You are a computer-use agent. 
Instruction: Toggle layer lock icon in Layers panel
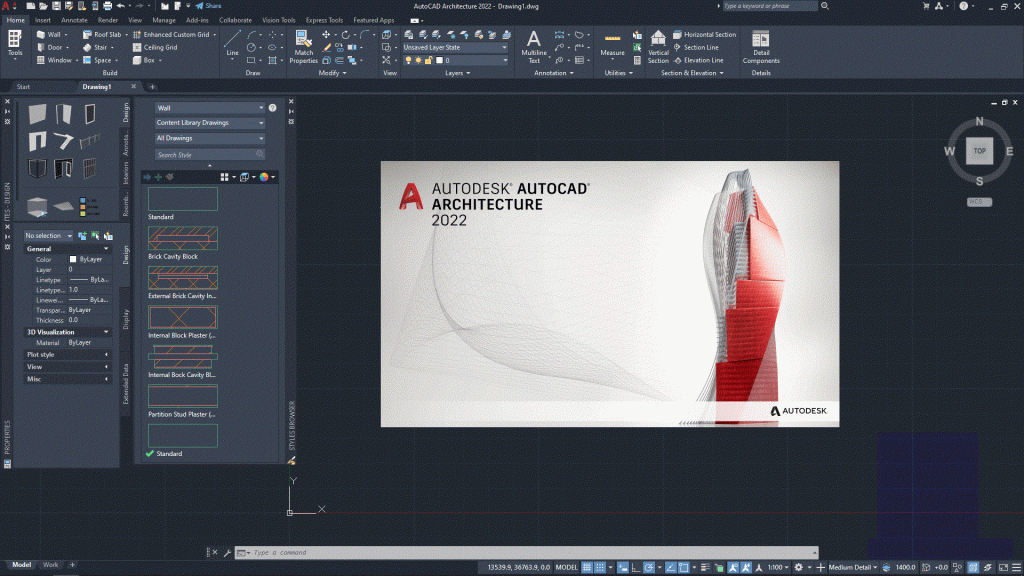[x=428, y=60]
